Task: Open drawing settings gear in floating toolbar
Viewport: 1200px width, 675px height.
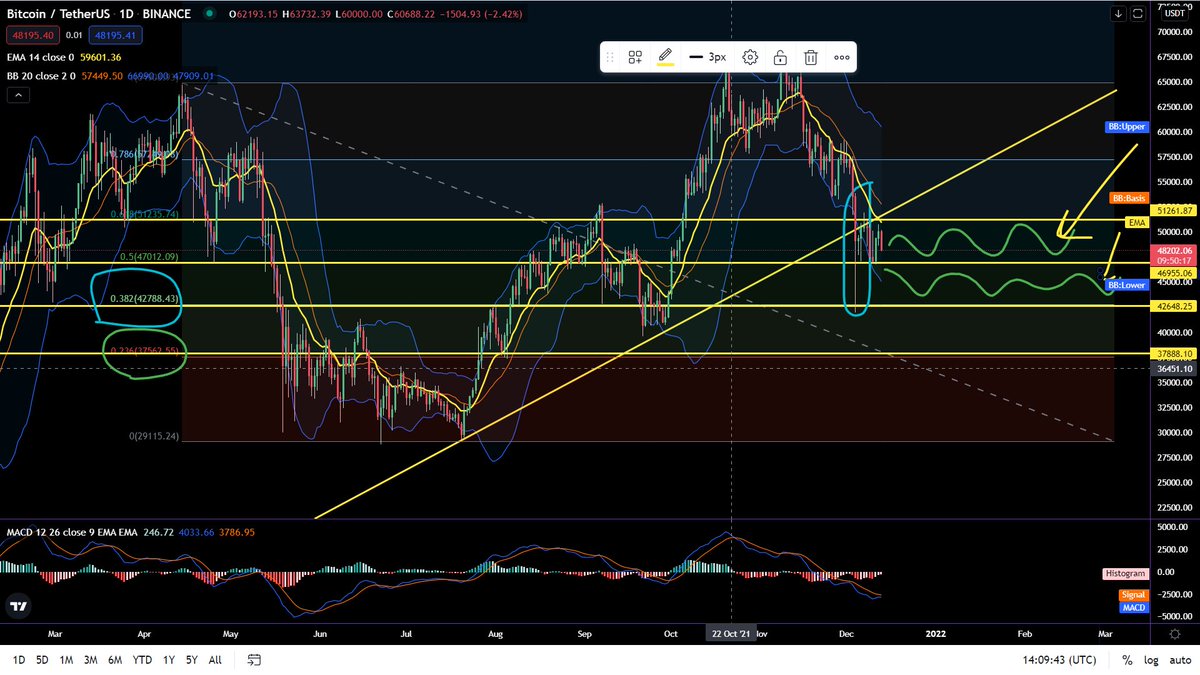Action: coord(750,57)
